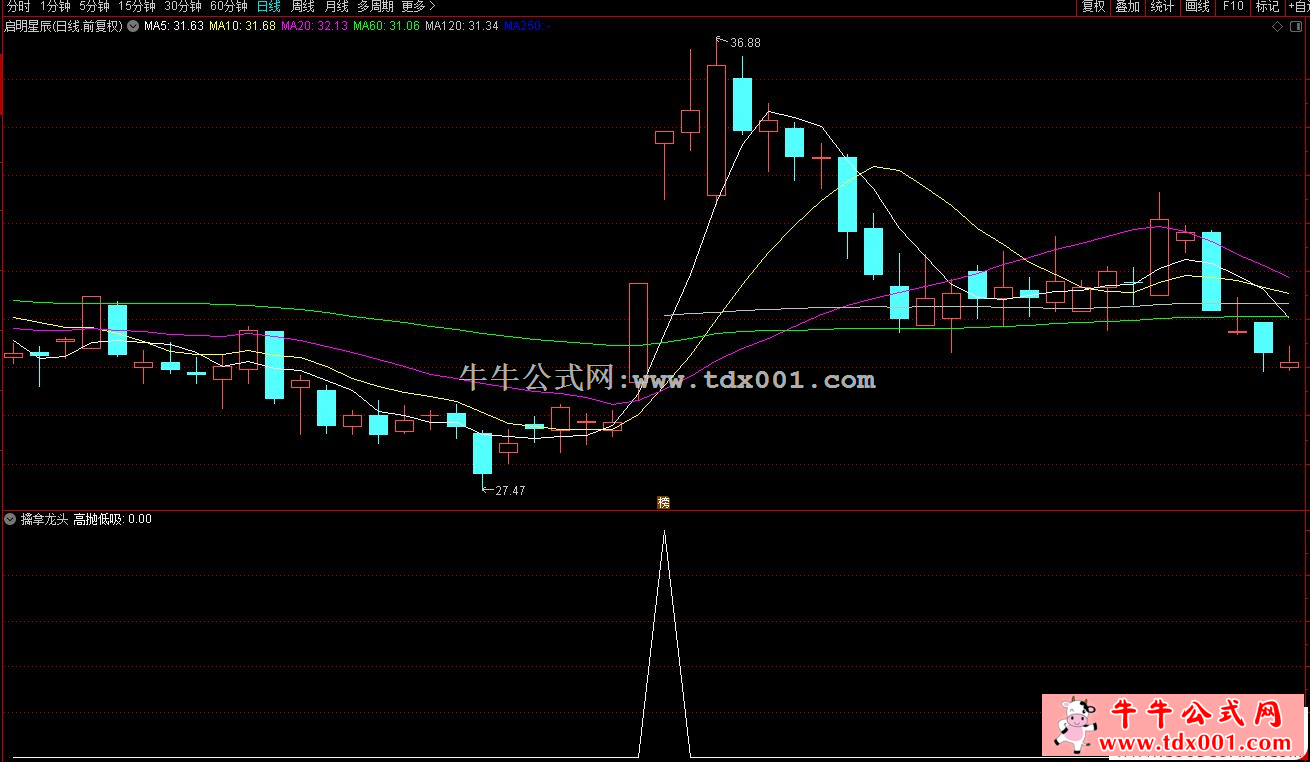1310x762 pixels.
Task: Select the 60分钟 period tab
Action: pos(229,6)
